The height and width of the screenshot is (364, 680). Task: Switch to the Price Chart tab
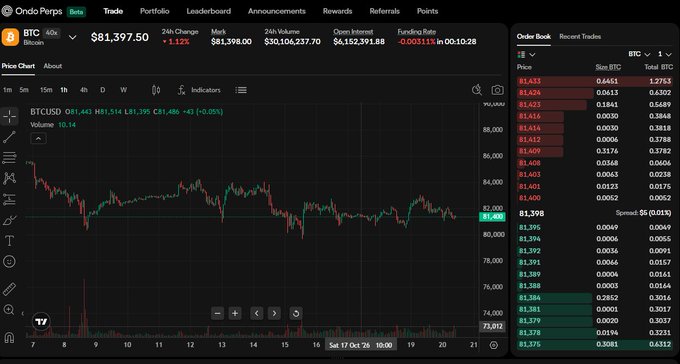point(18,66)
